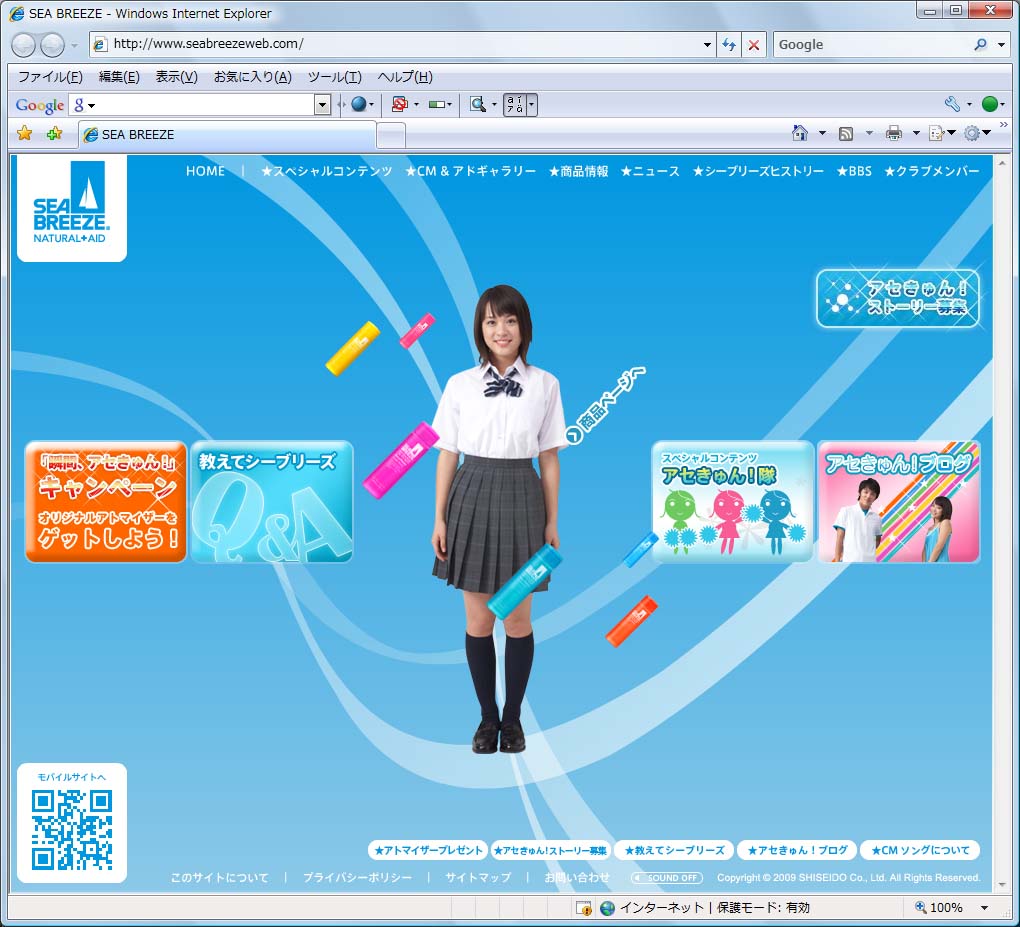Screen dimensions: 1020x927
Task: Click the Refresh page icon
Action: tap(729, 44)
